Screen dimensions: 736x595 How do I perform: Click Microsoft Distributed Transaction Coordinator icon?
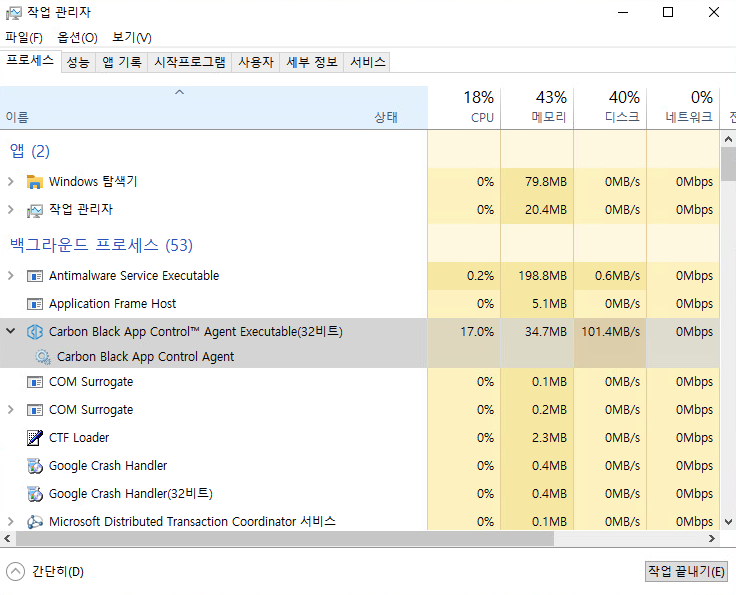[x=35, y=522]
